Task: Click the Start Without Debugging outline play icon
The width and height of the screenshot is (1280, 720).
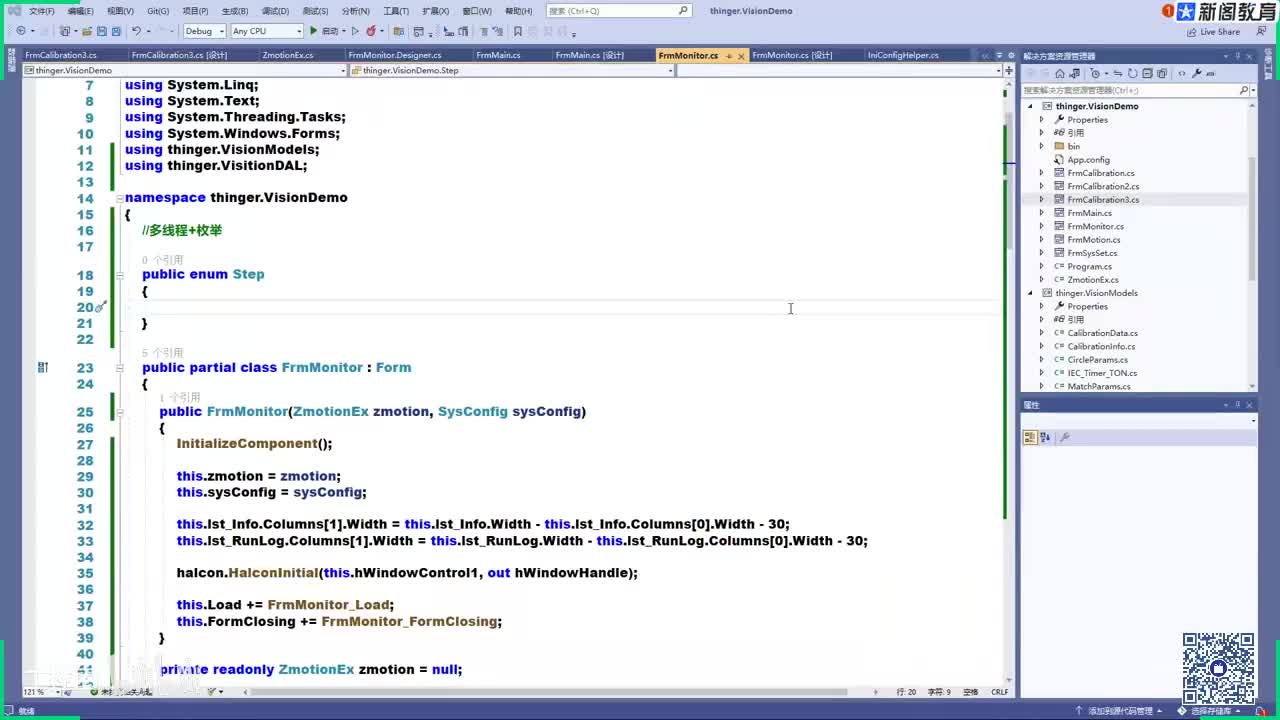Action: [x=355, y=31]
